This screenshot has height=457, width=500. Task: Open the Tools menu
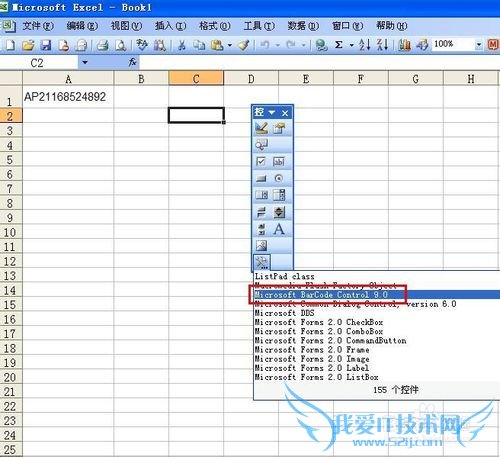tap(259, 26)
